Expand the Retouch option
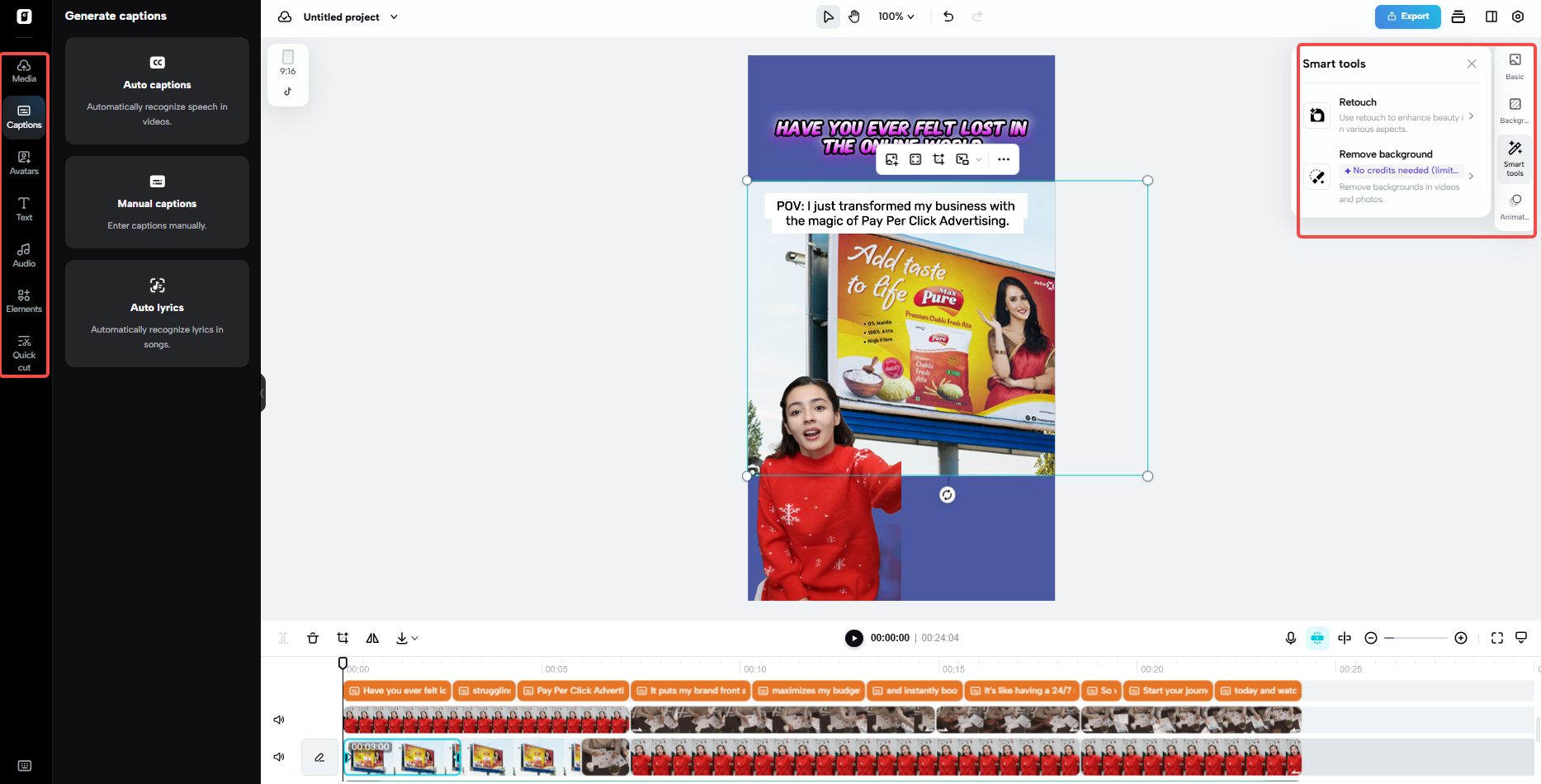1541x784 pixels. [x=1391, y=115]
